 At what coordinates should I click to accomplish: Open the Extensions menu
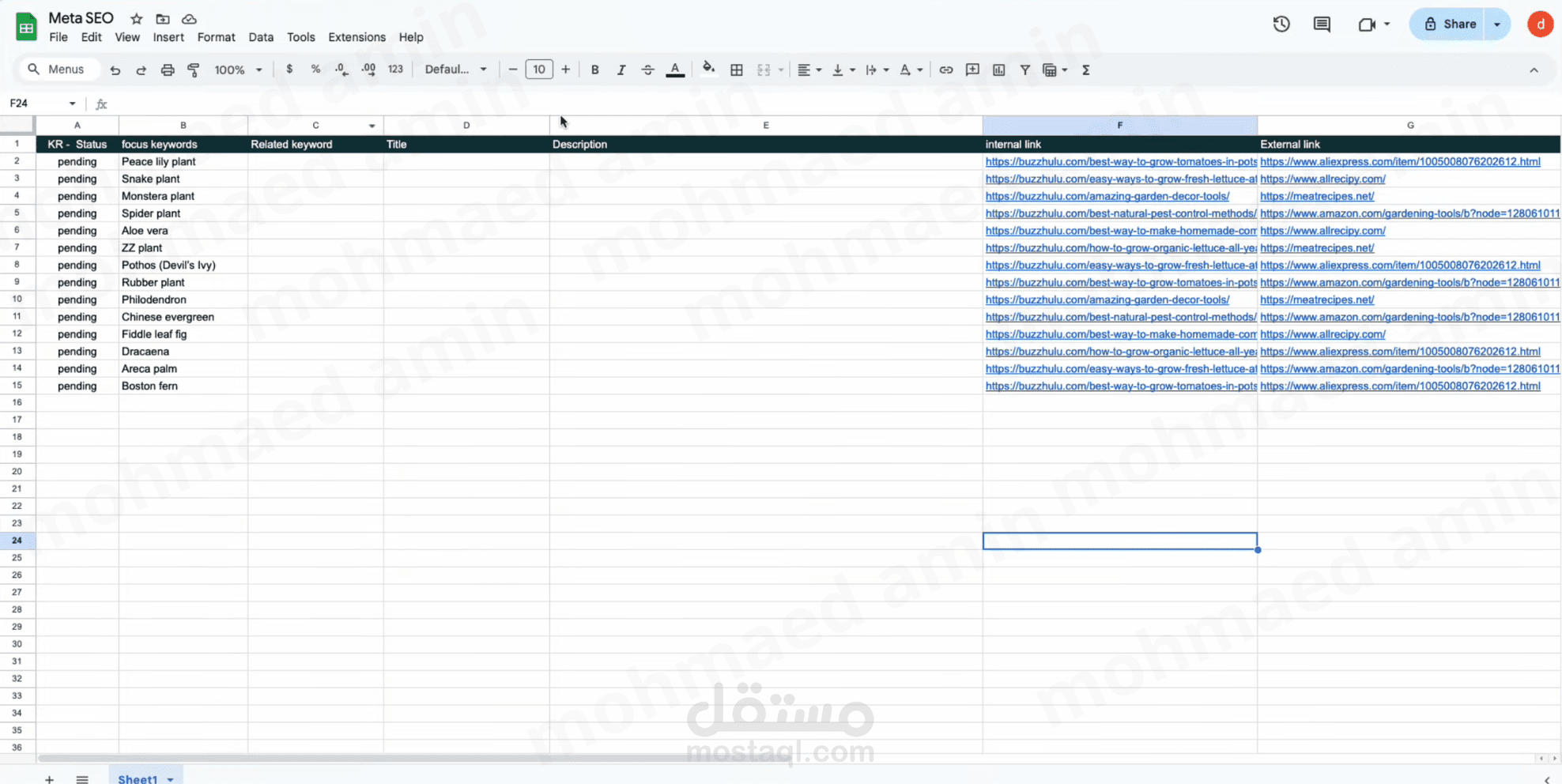(x=357, y=37)
